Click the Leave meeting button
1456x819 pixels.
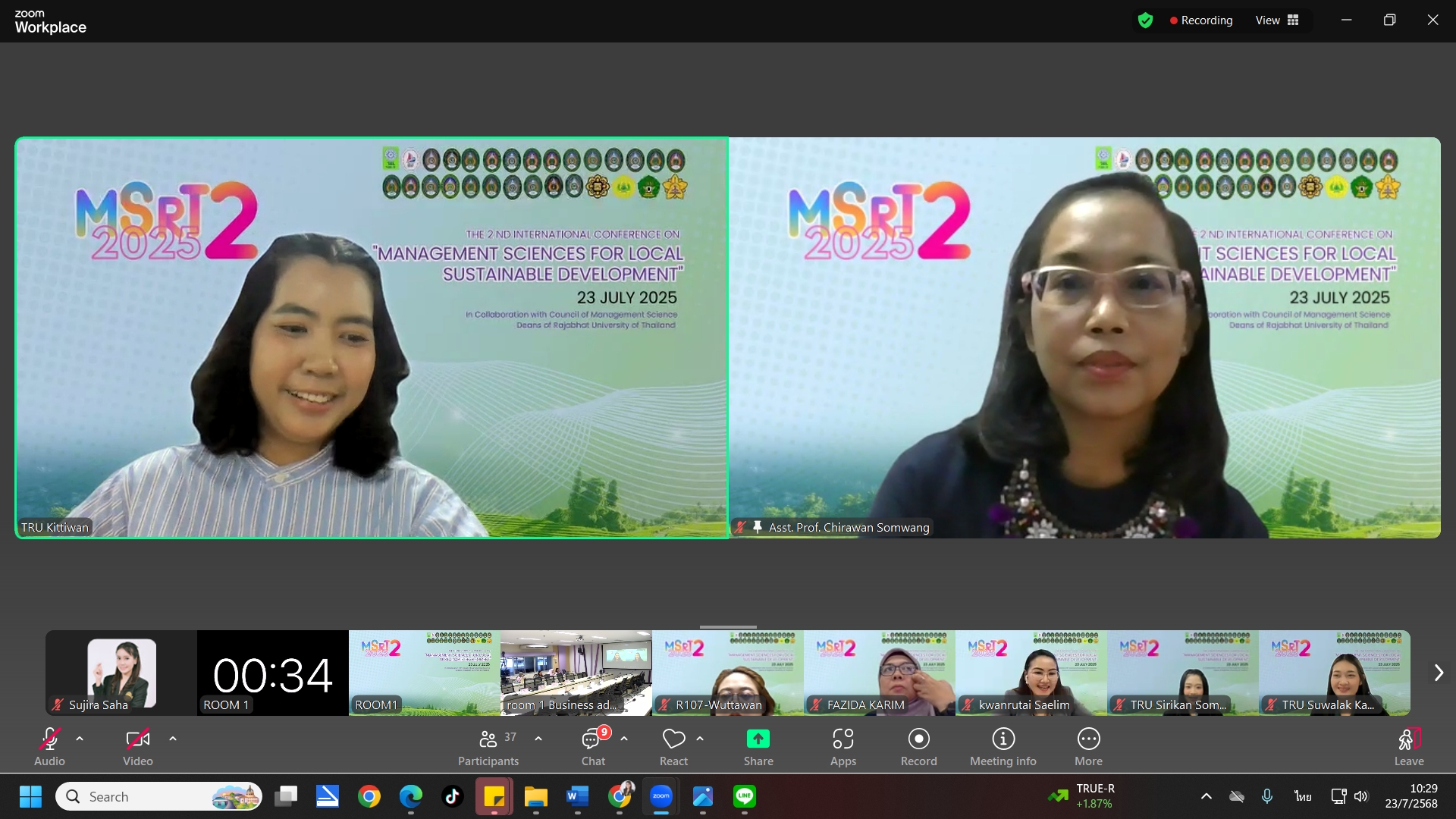pyautogui.click(x=1409, y=747)
